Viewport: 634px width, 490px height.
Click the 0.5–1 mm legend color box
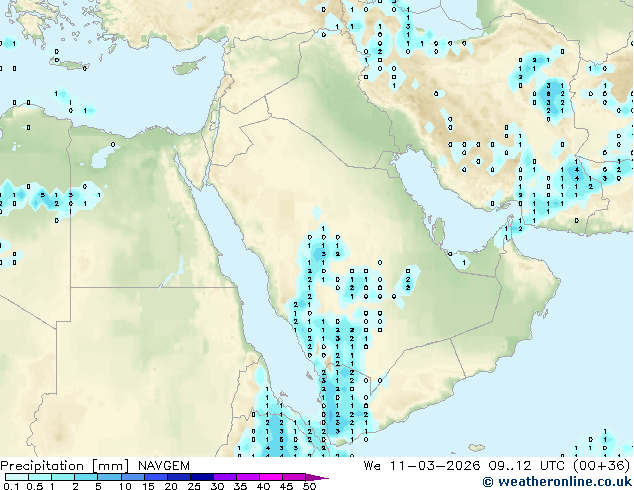tap(40, 477)
